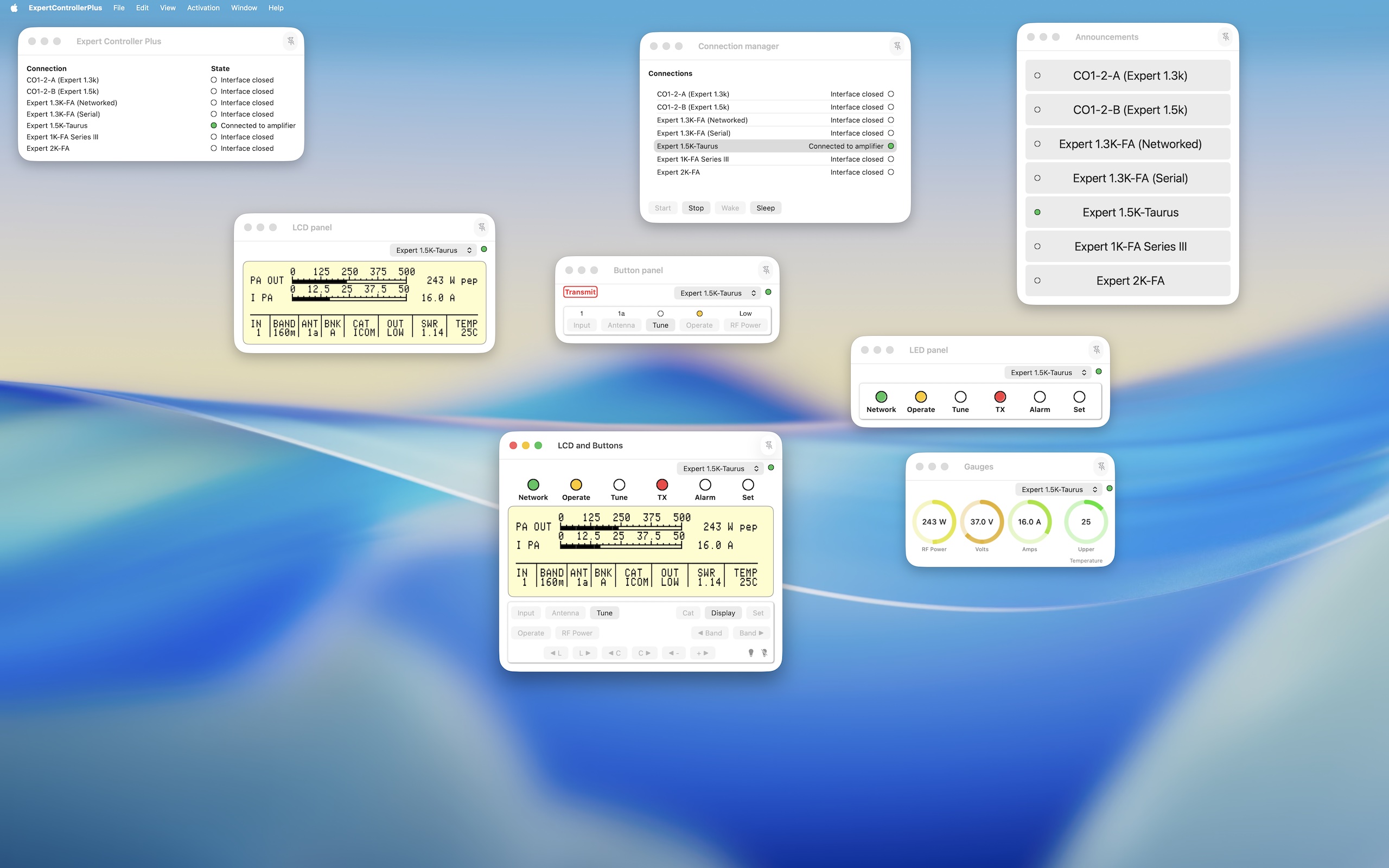This screenshot has width=1389, height=868.
Task: Click Alarm LED in LCD and Buttons window
Action: tap(705, 484)
